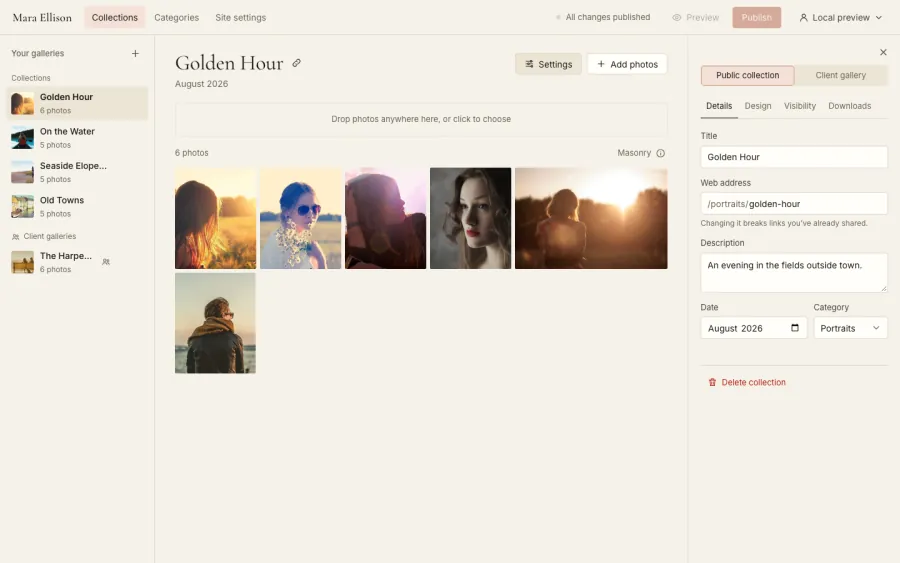Click the Date field showing August 2026

(754, 328)
